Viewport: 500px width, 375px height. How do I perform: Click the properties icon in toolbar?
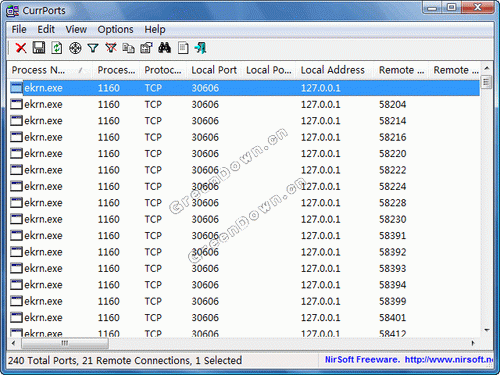tap(146, 48)
